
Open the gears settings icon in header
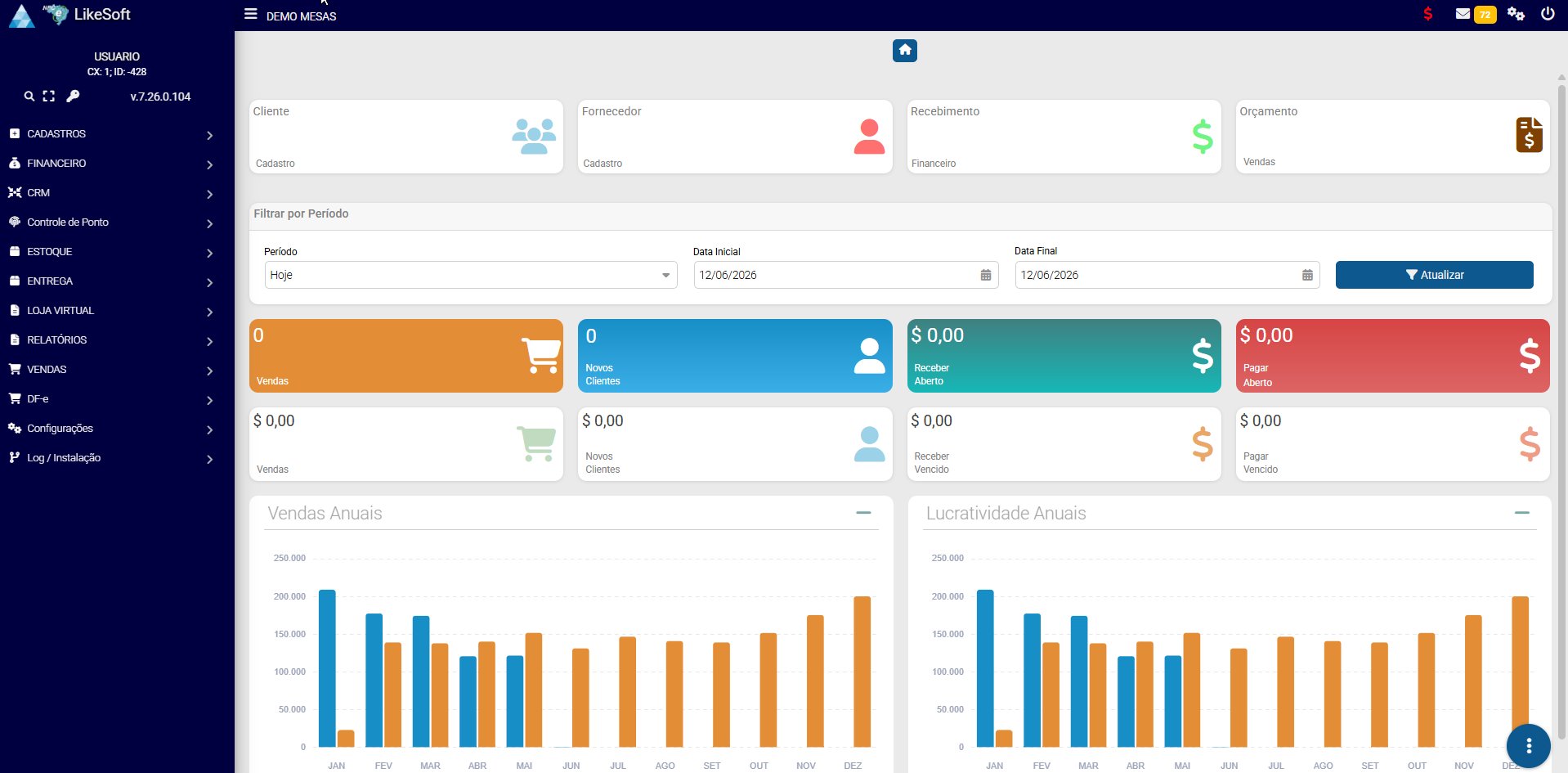point(1516,14)
